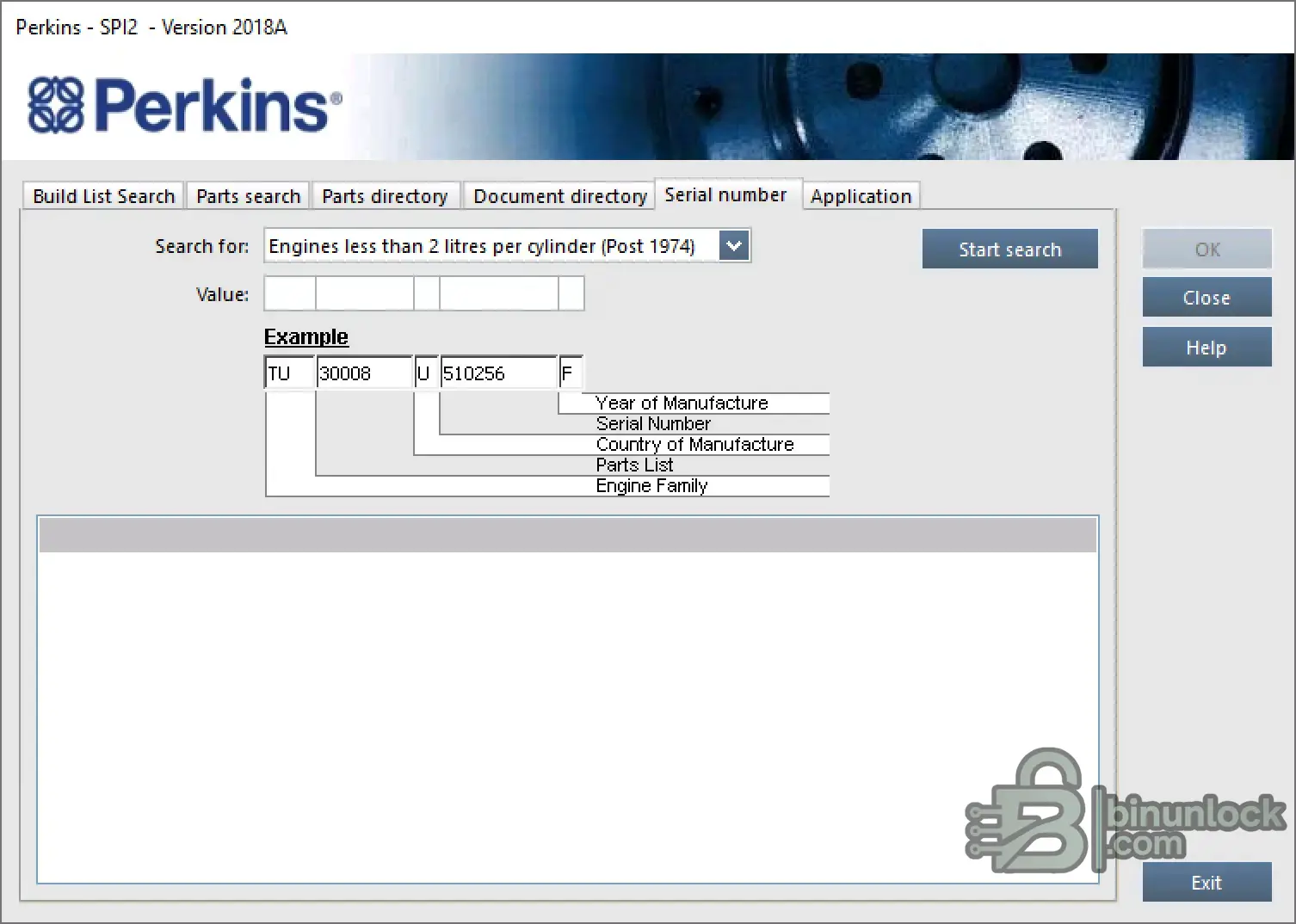1296x924 pixels.
Task: Click the example field containing TU
Action: click(x=290, y=373)
